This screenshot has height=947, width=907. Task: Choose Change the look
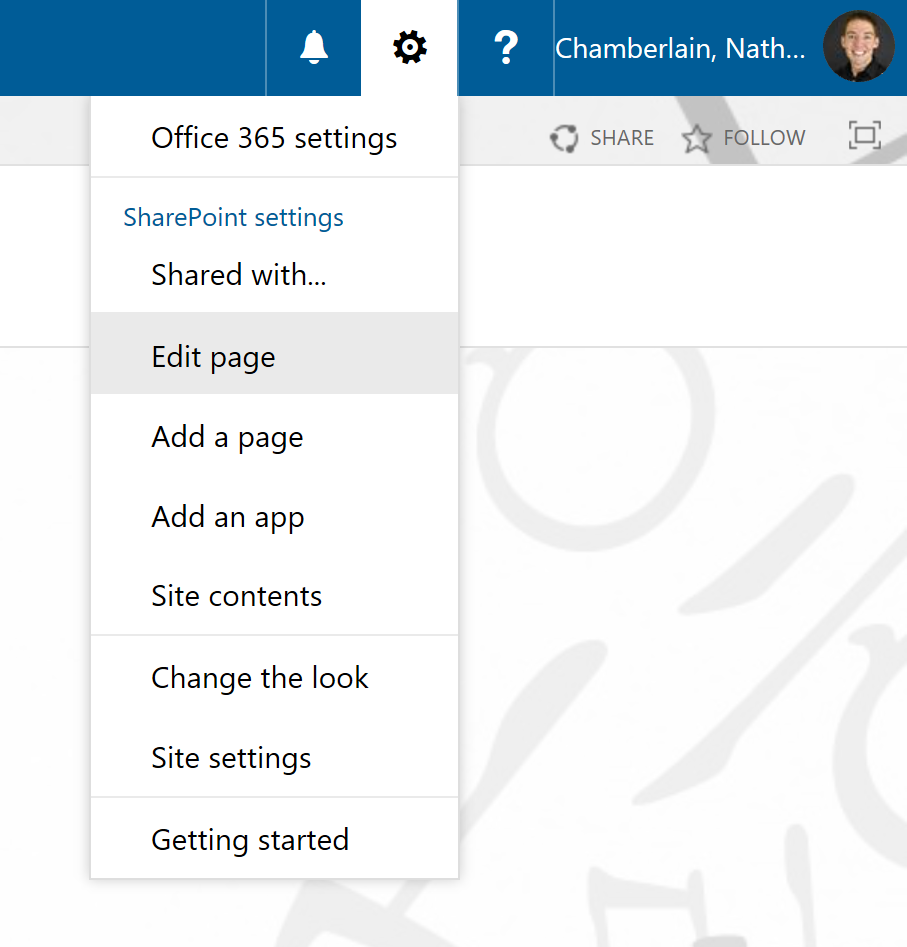(260, 678)
